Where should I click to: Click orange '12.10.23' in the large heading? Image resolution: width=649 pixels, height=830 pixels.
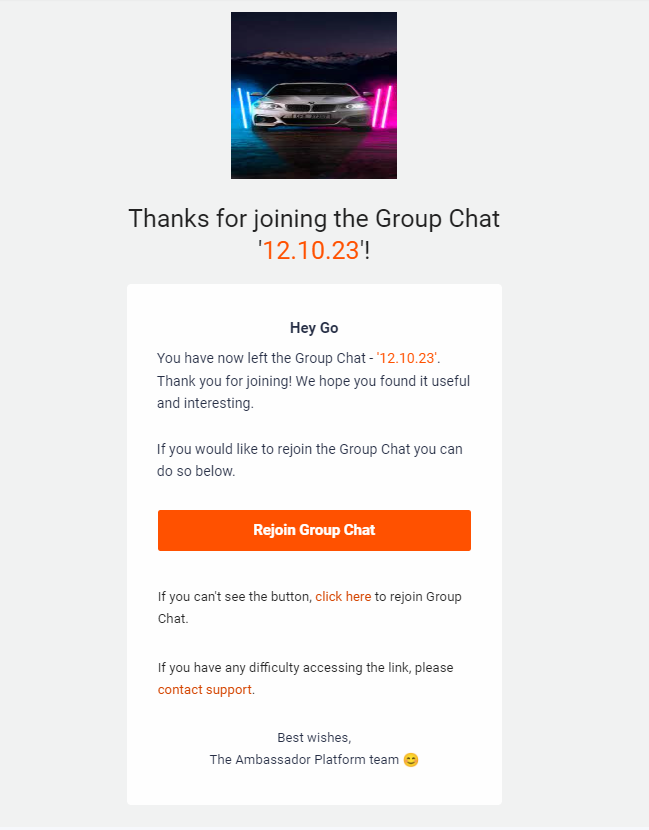click(311, 250)
